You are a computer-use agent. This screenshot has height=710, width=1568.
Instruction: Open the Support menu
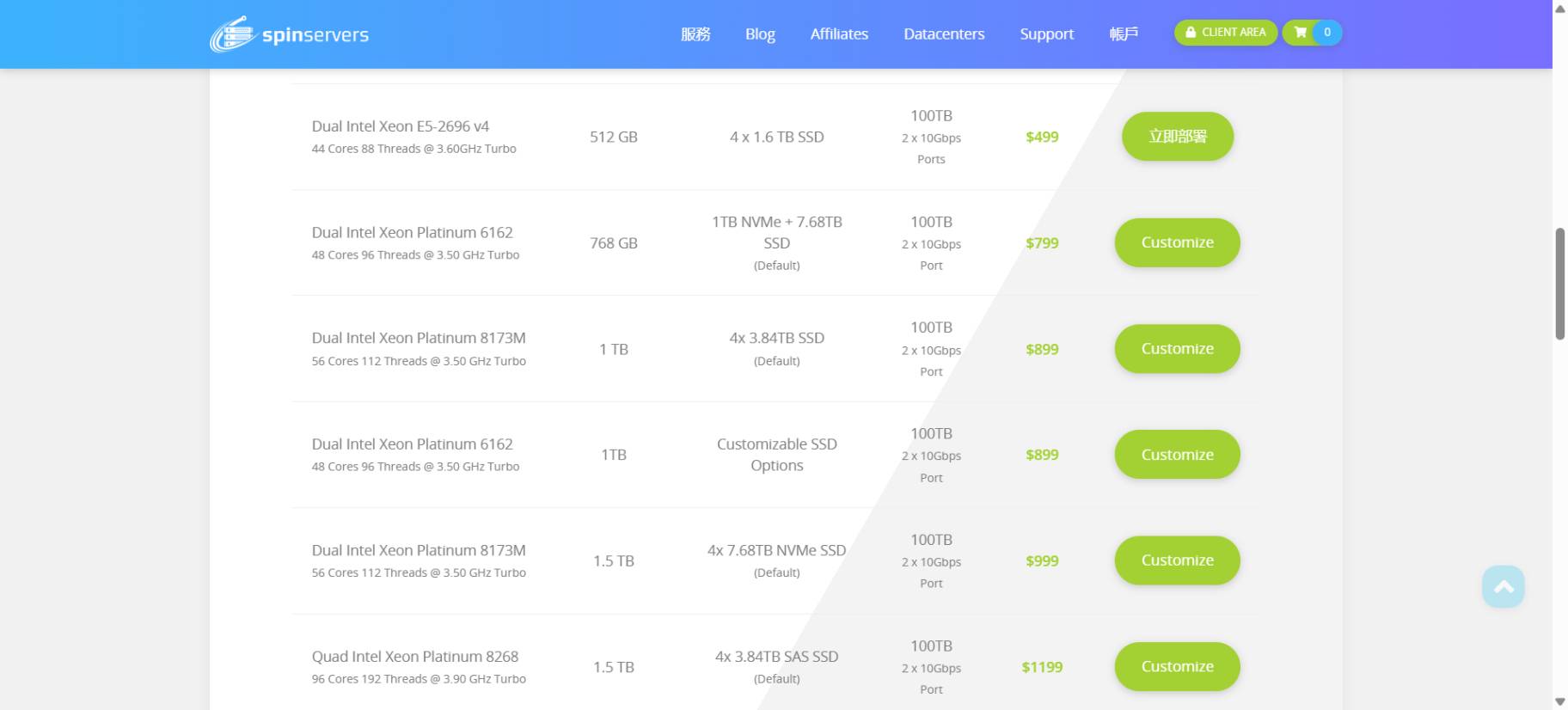1046,34
